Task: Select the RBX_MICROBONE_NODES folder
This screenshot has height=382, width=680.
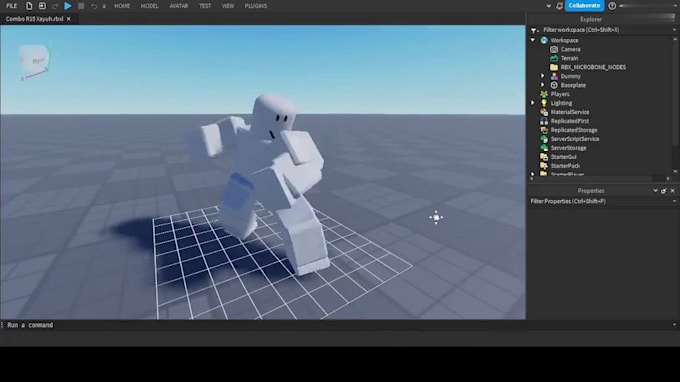Action: click(x=593, y=67)
